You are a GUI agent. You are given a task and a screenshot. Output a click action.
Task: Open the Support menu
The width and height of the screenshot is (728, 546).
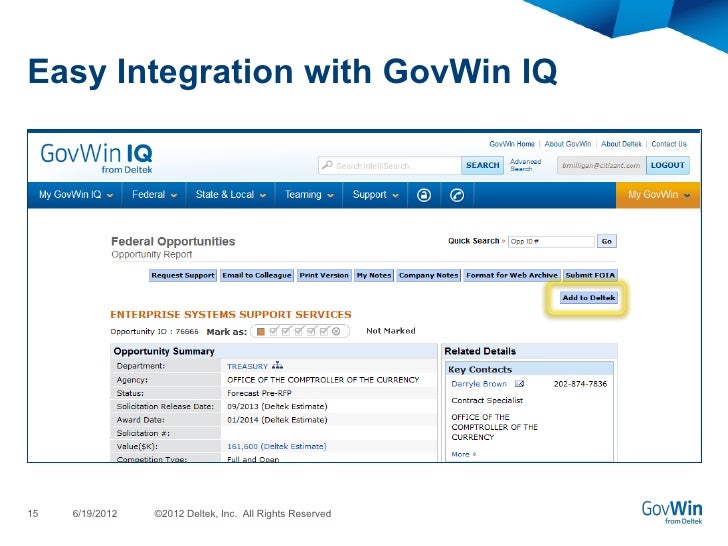coord(375,195)
